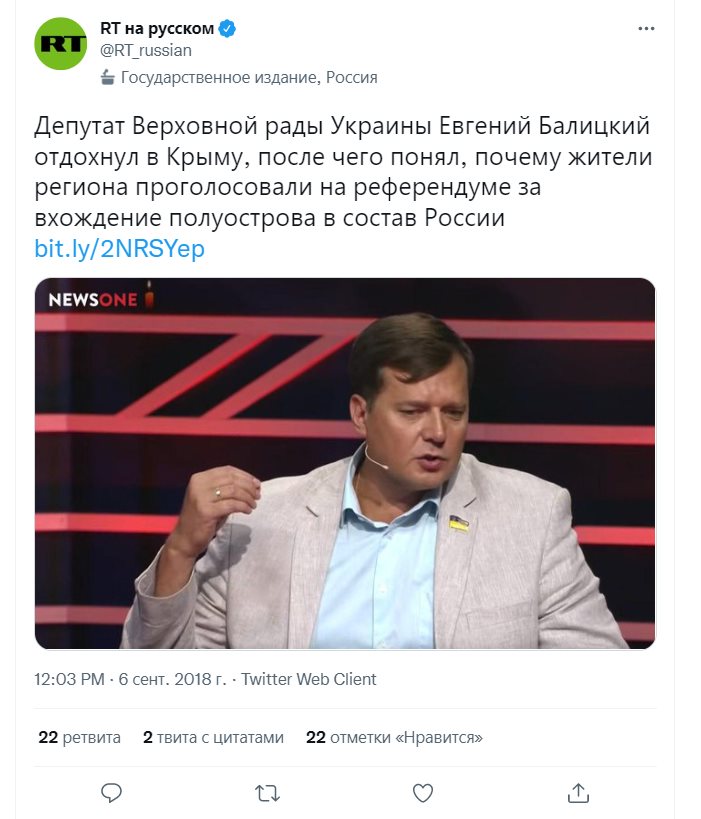
Task: Open the bit.ly/2NRSYep link
Action: [119, 248]
